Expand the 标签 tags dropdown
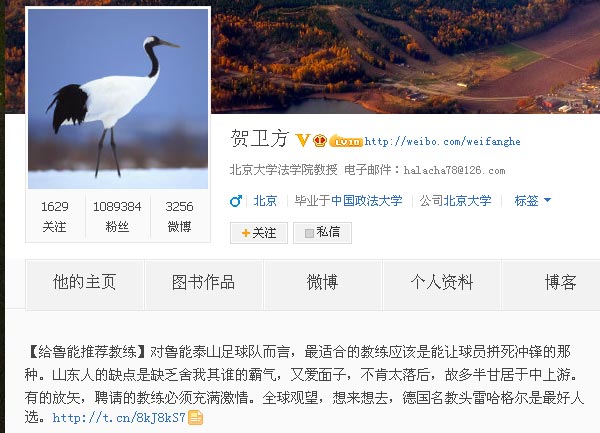The image size is (600, 433). (x=533, y=200)
